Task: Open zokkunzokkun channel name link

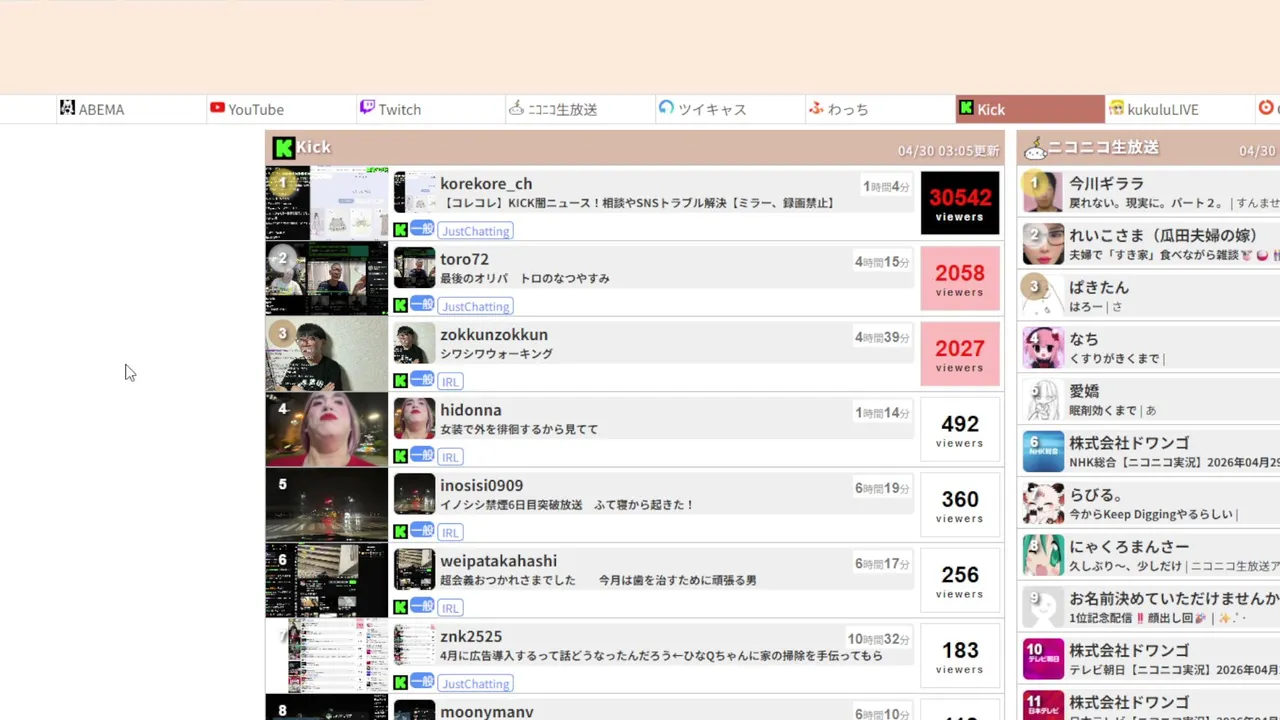Action: 494,335
